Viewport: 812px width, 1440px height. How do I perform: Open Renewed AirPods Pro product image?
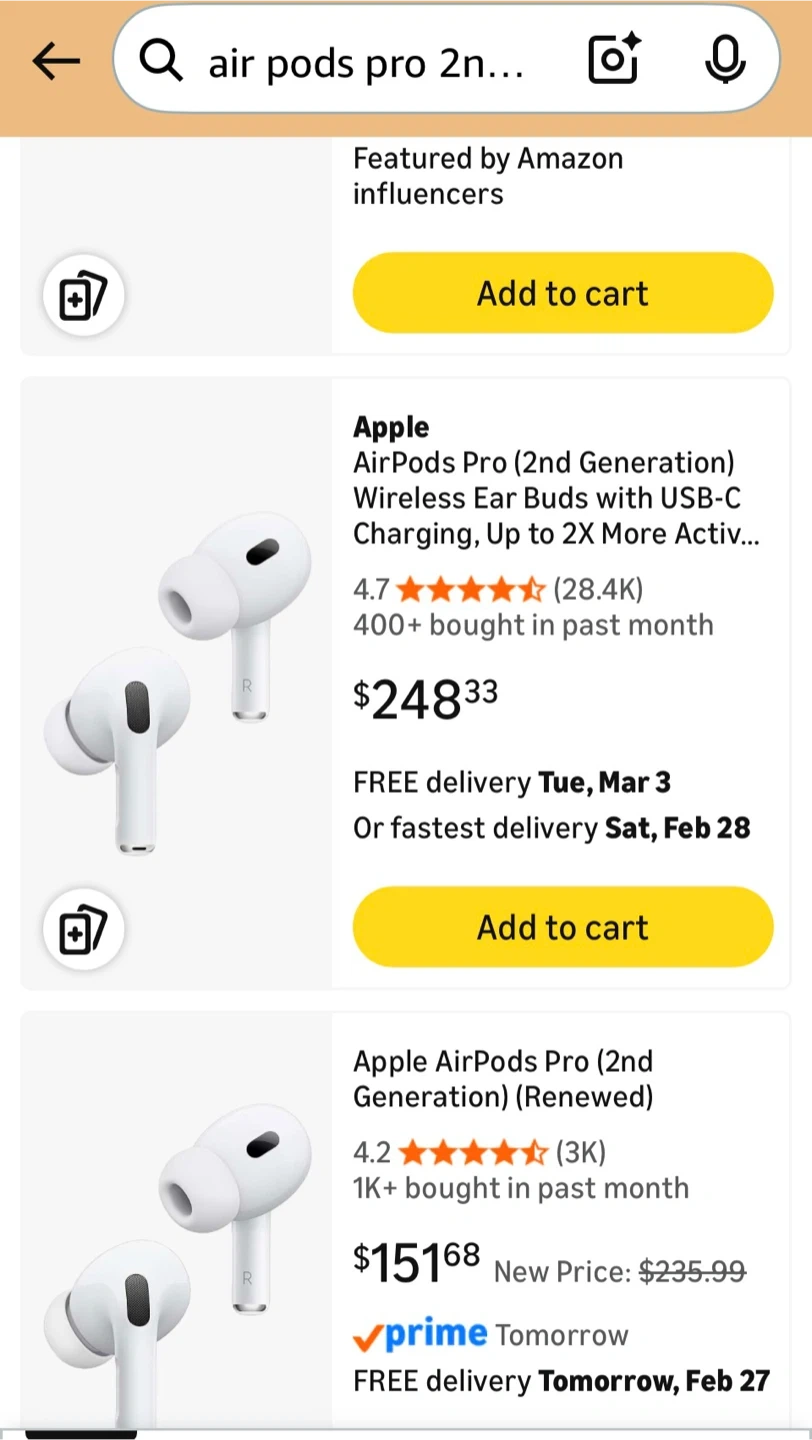pyautogui.click(x=177, y=1260)
